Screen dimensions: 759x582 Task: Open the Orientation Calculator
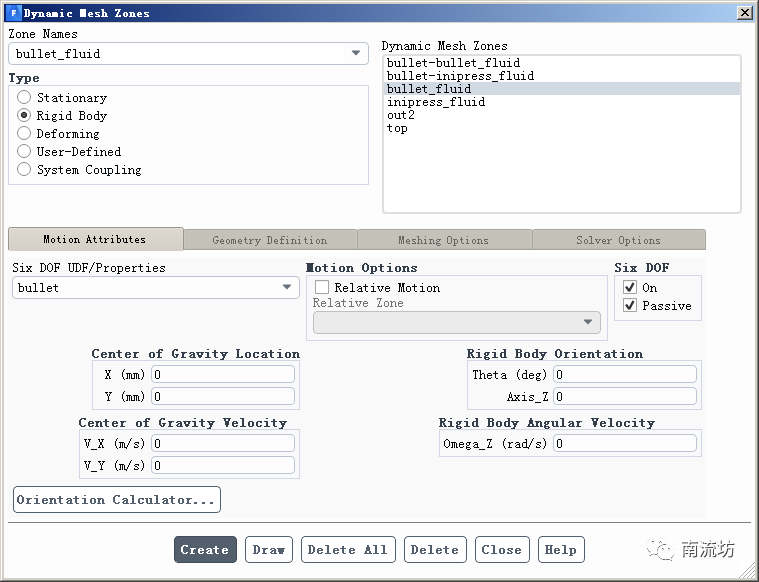(x=117, y=500)
